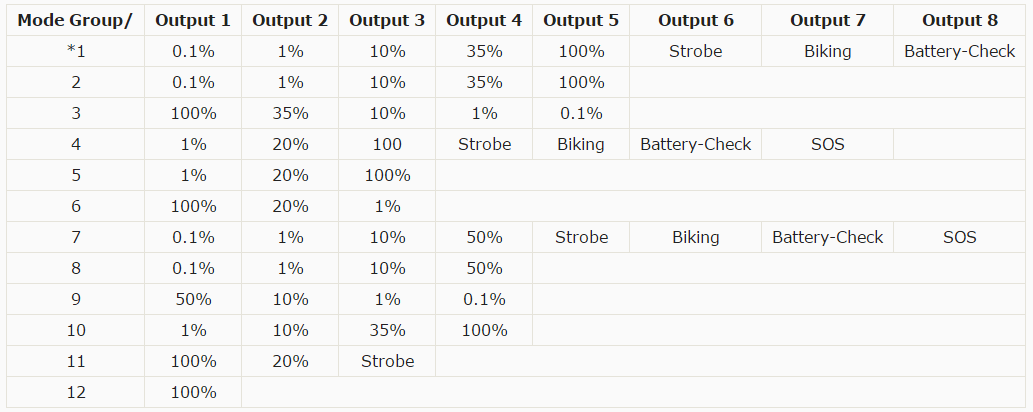Select the Strobe cell in mode group *1
Image resolution: width=1033 pixels, height=412 pixels.
[695, 51]
